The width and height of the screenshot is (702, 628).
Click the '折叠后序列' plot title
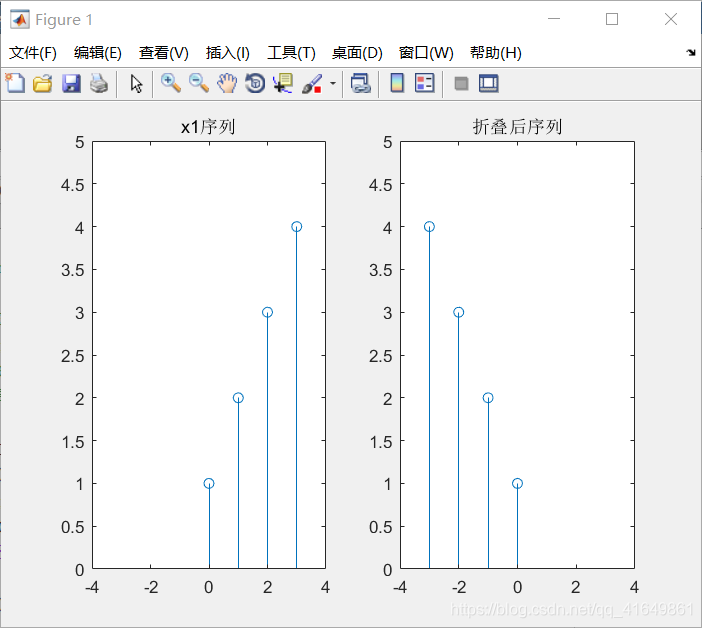[517, 127]
